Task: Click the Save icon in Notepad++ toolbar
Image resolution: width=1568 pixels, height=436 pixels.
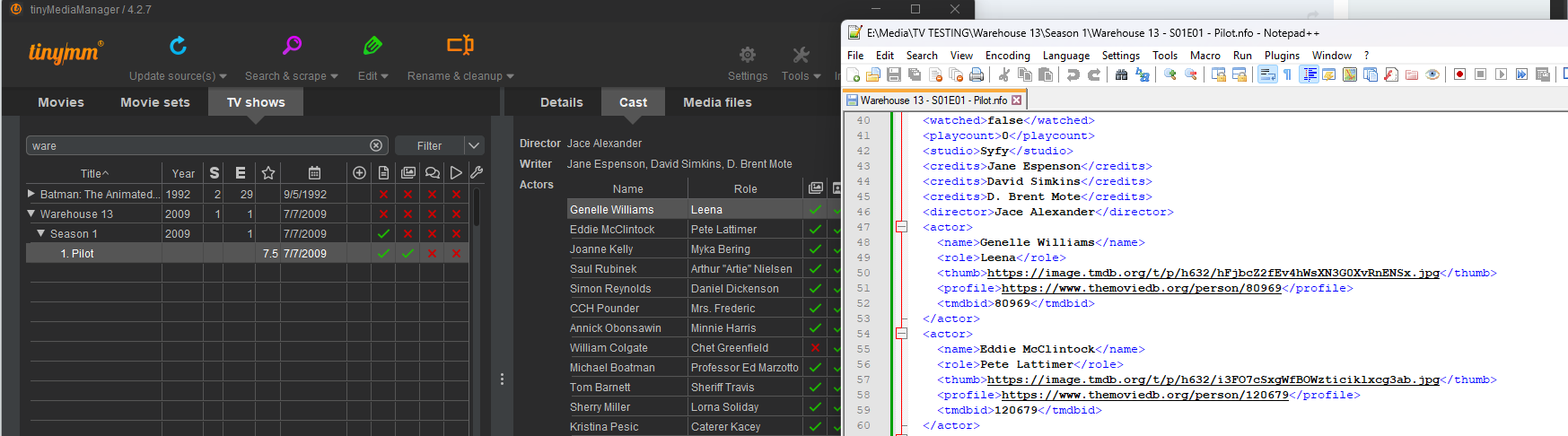Action: tap(894, 74)
